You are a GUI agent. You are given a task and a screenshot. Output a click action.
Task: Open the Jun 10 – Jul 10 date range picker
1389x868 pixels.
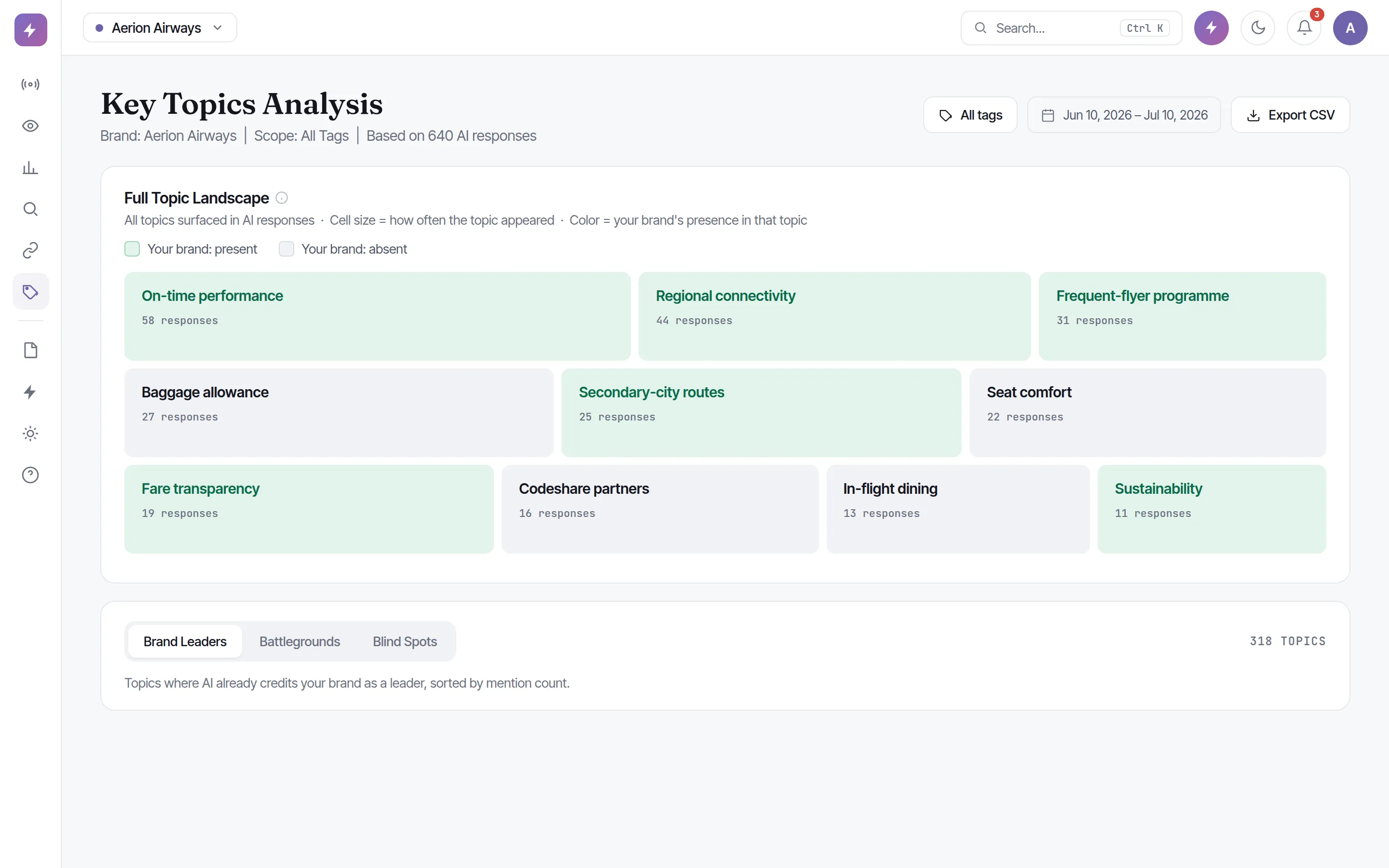(1124, 115)
